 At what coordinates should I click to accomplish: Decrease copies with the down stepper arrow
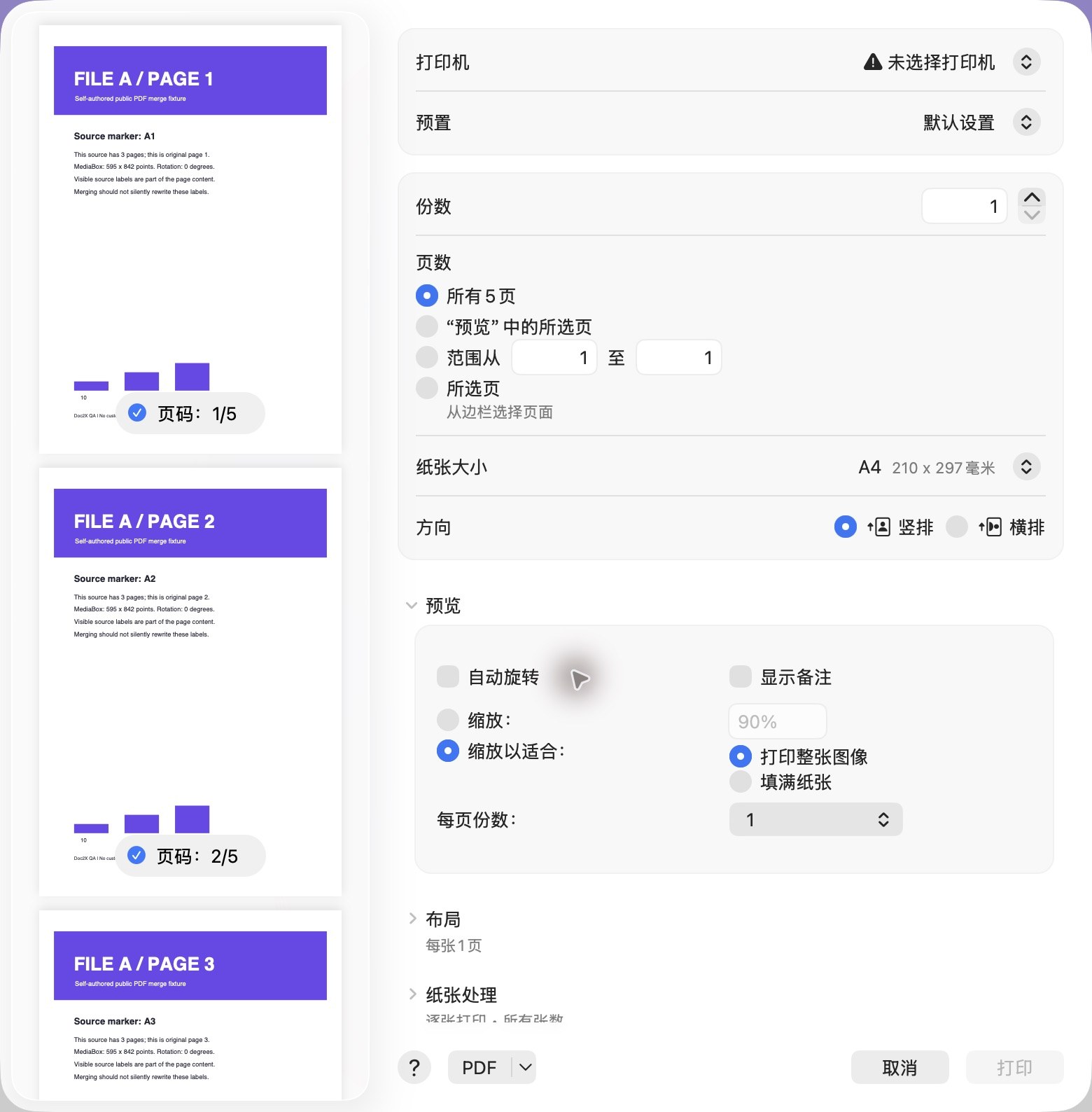pyautogui.click(x=1032, y=215)
